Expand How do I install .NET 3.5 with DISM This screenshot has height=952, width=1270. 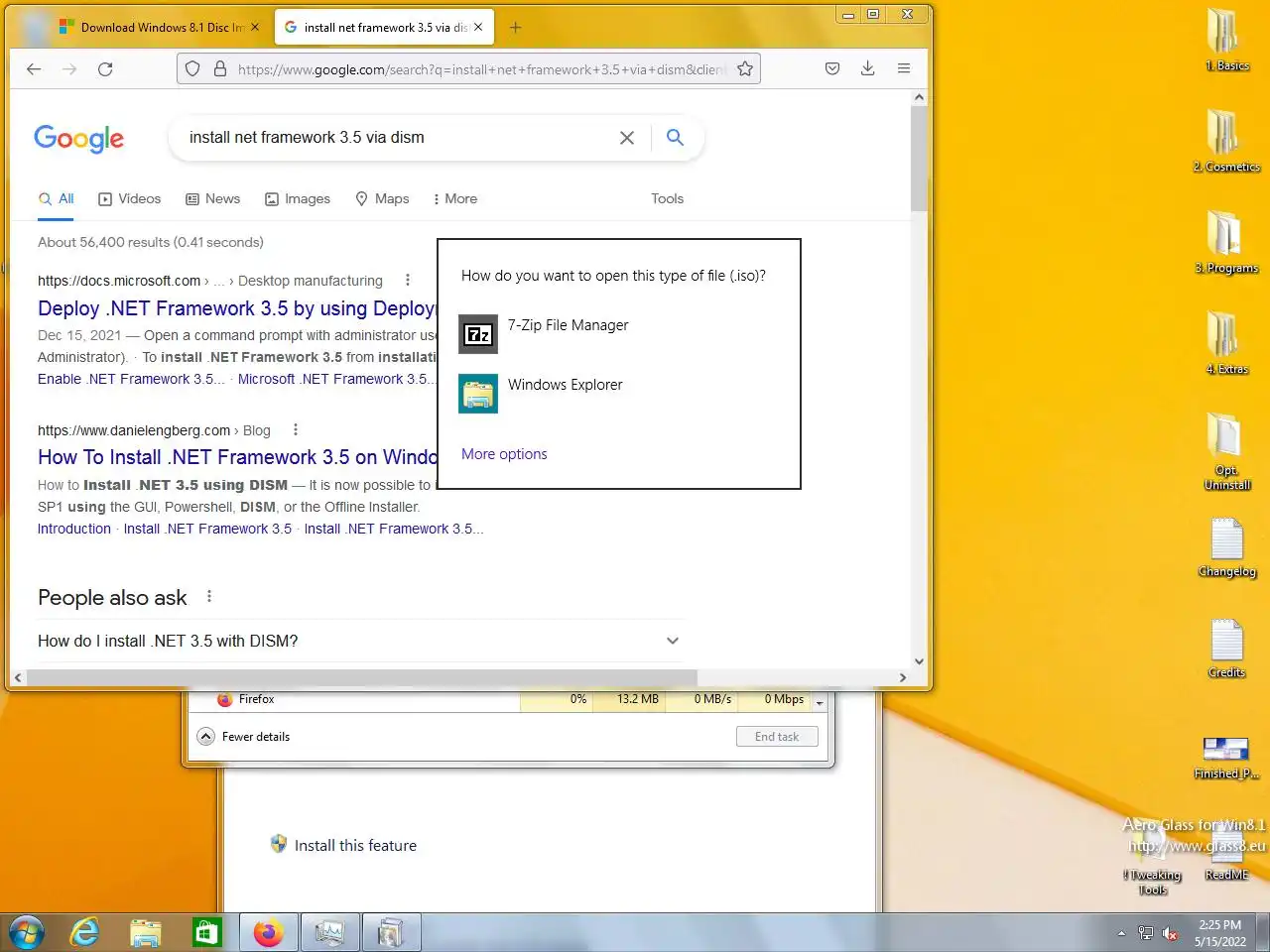[x=359, y=641]
